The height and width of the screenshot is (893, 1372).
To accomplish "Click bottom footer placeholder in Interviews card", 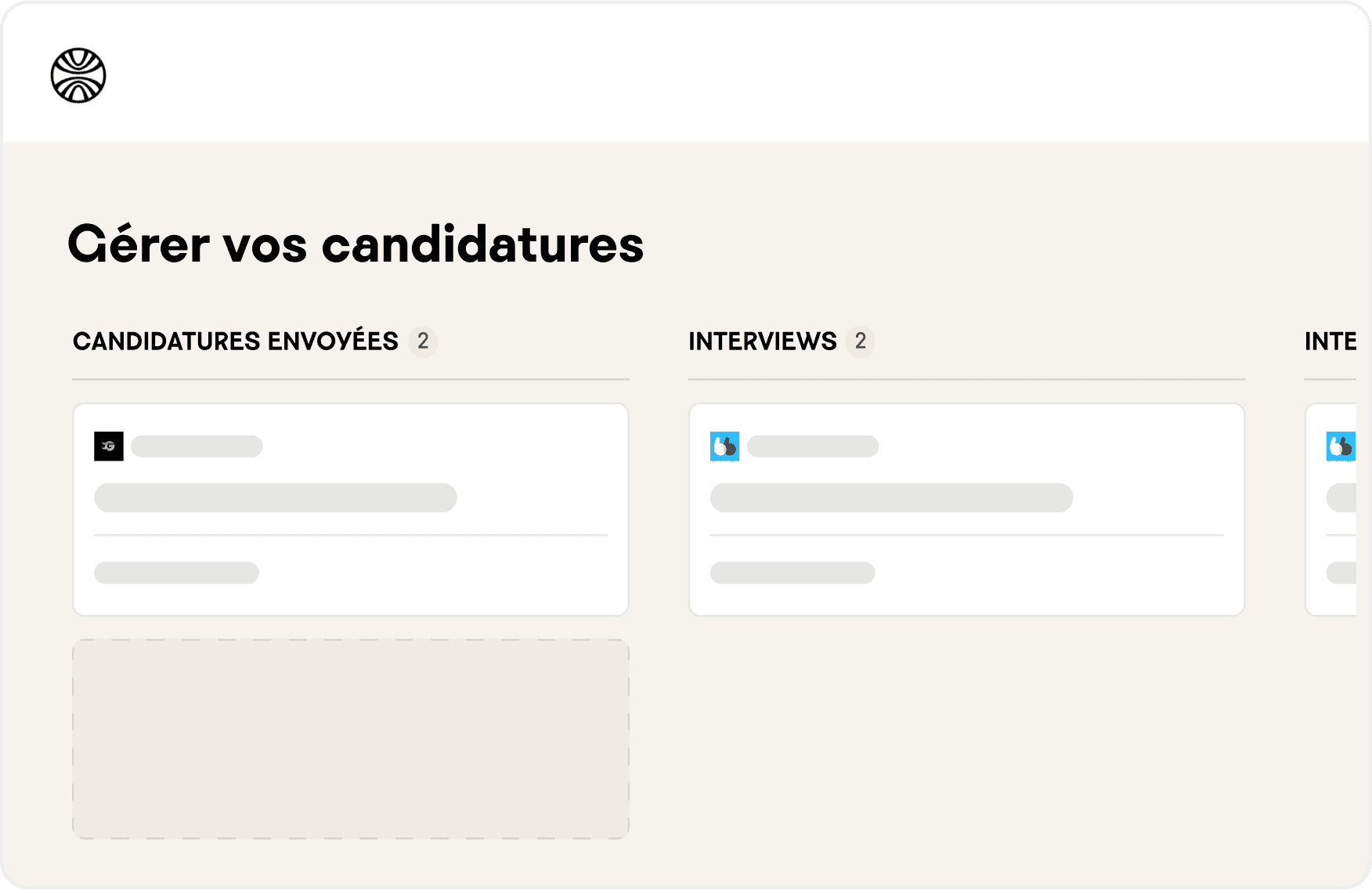I will (x=793, y=573).
